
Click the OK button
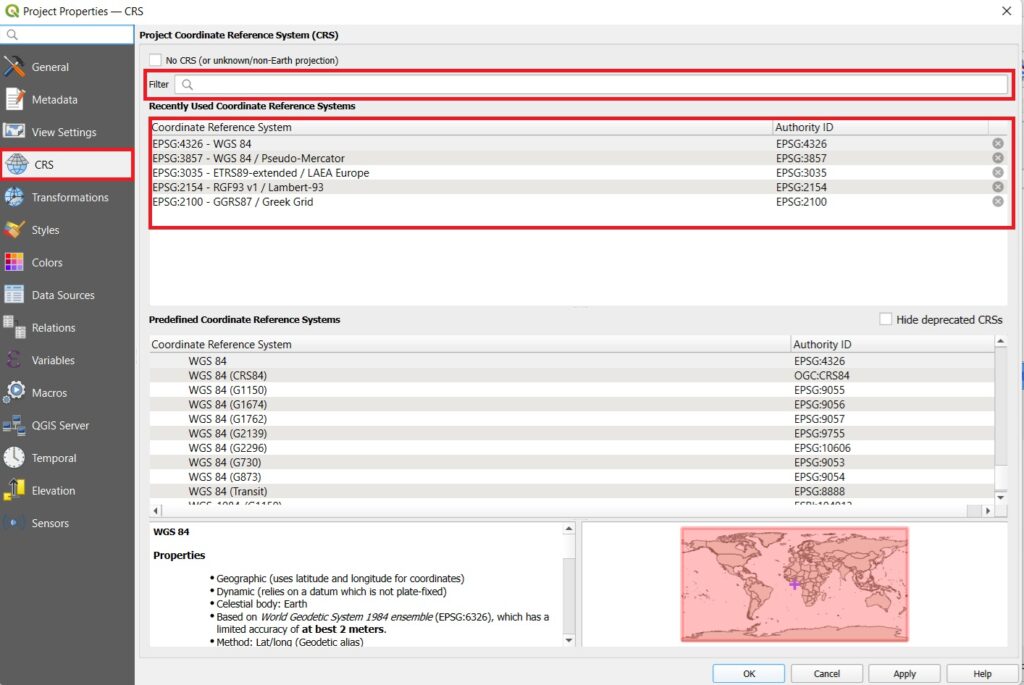pos(748,673)
